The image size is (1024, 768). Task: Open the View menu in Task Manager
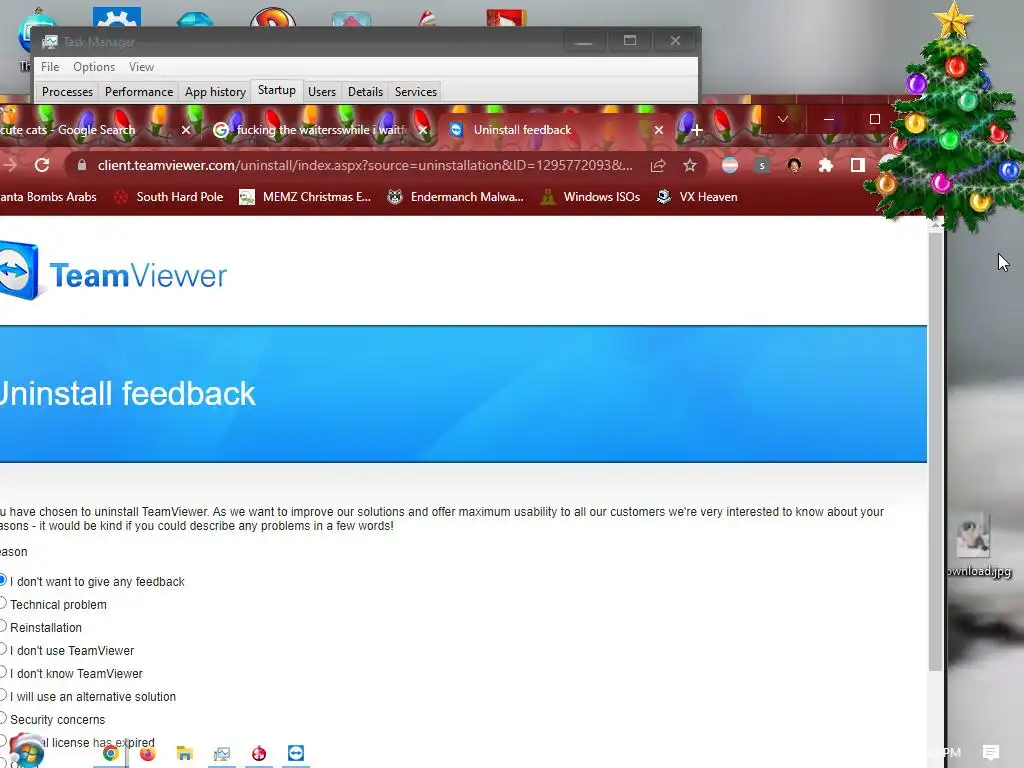point(141,67)
